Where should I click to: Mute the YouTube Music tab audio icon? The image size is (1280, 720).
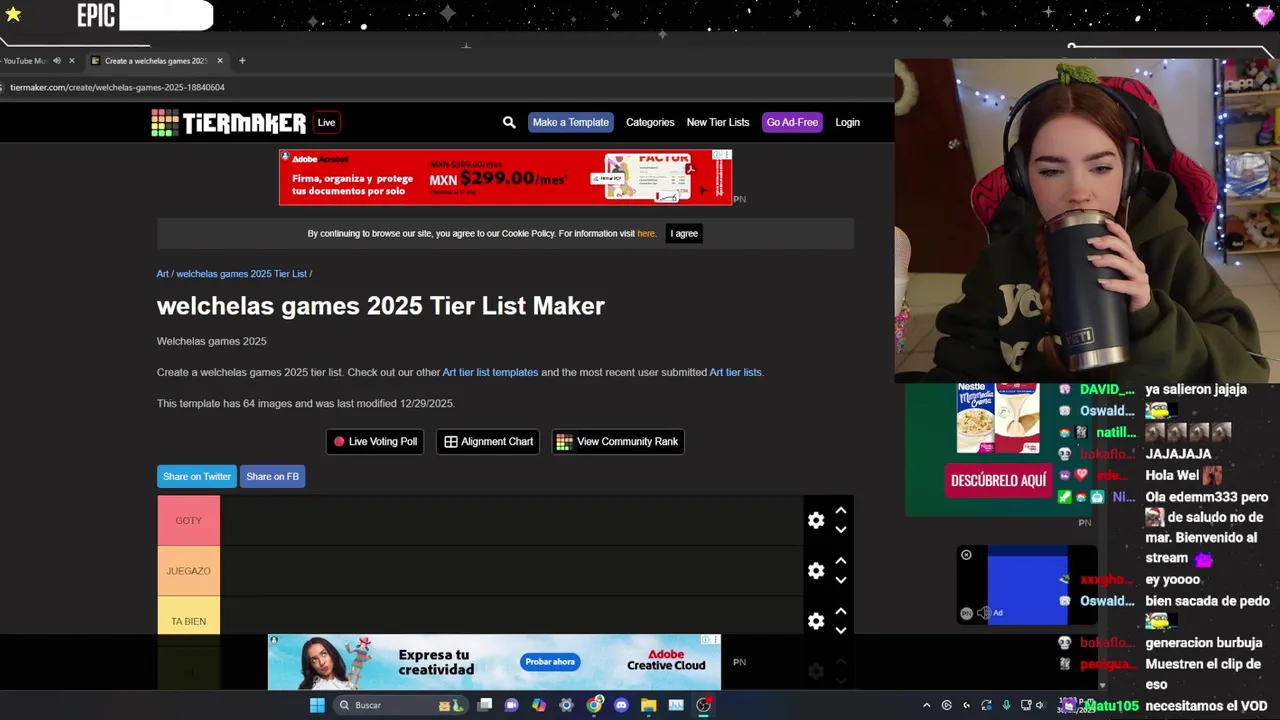56,60
